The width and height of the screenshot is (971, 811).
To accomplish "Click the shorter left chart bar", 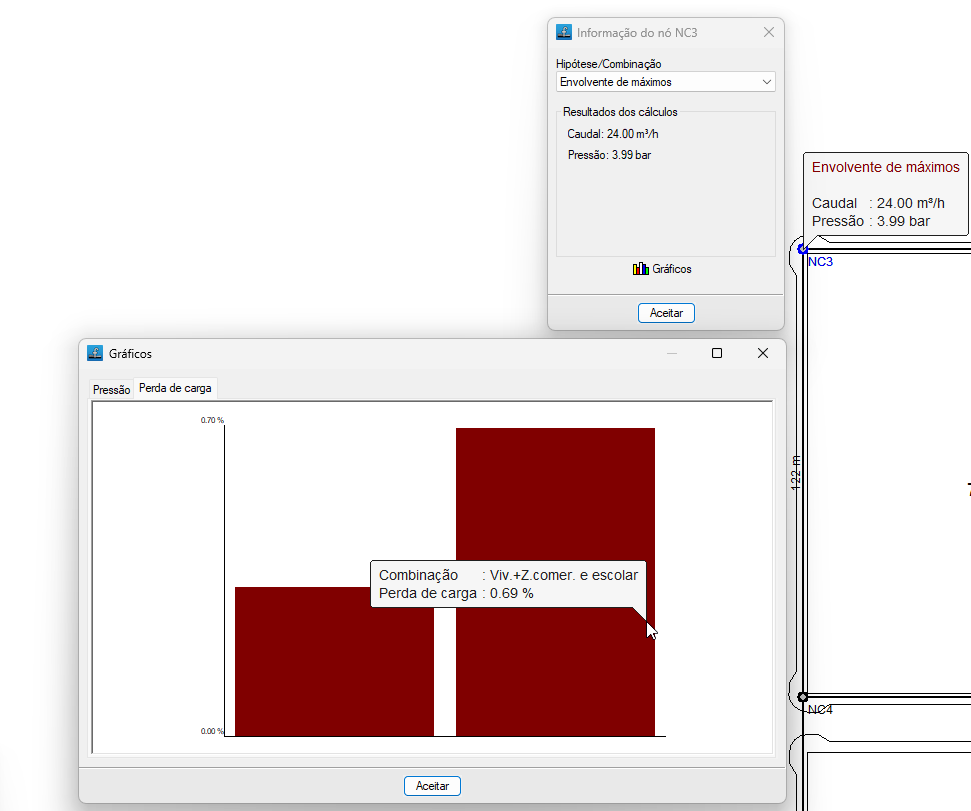I will (x=334, y=661).
